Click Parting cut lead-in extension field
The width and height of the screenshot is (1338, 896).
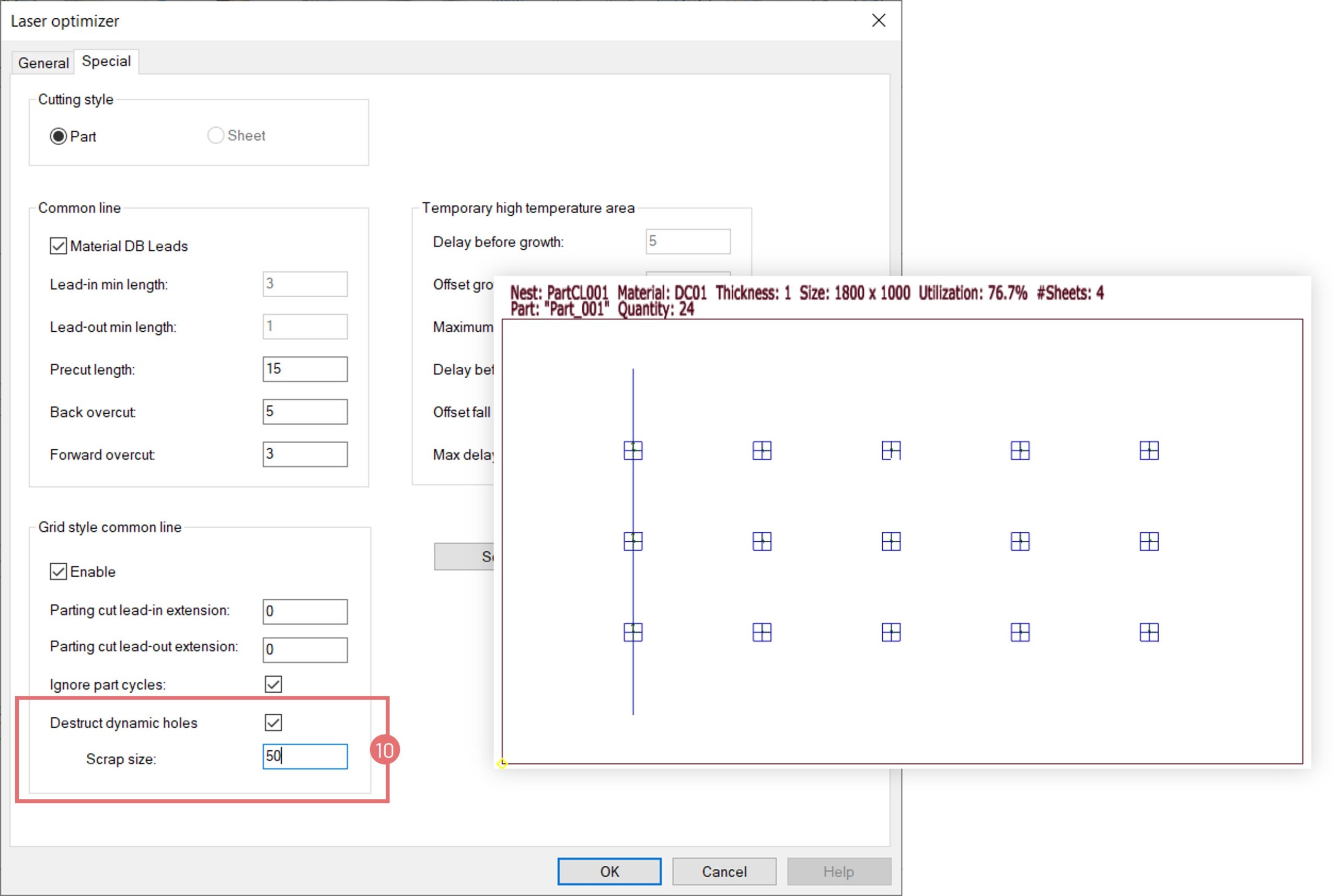305,611
